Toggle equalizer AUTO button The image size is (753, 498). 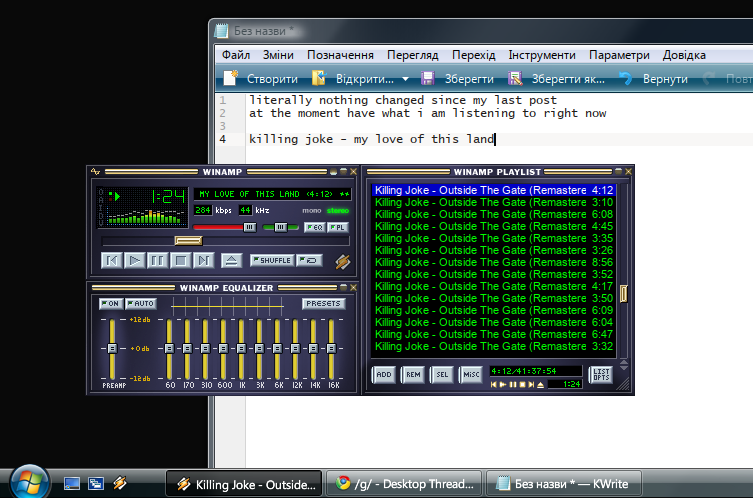(x=141, y=304)
